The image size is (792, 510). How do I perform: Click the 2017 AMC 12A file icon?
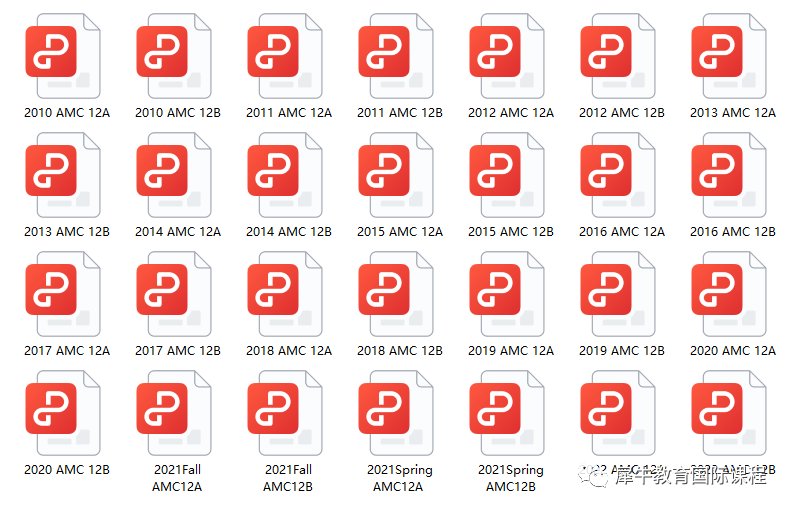pyautogui.click(x=62, y=291)
